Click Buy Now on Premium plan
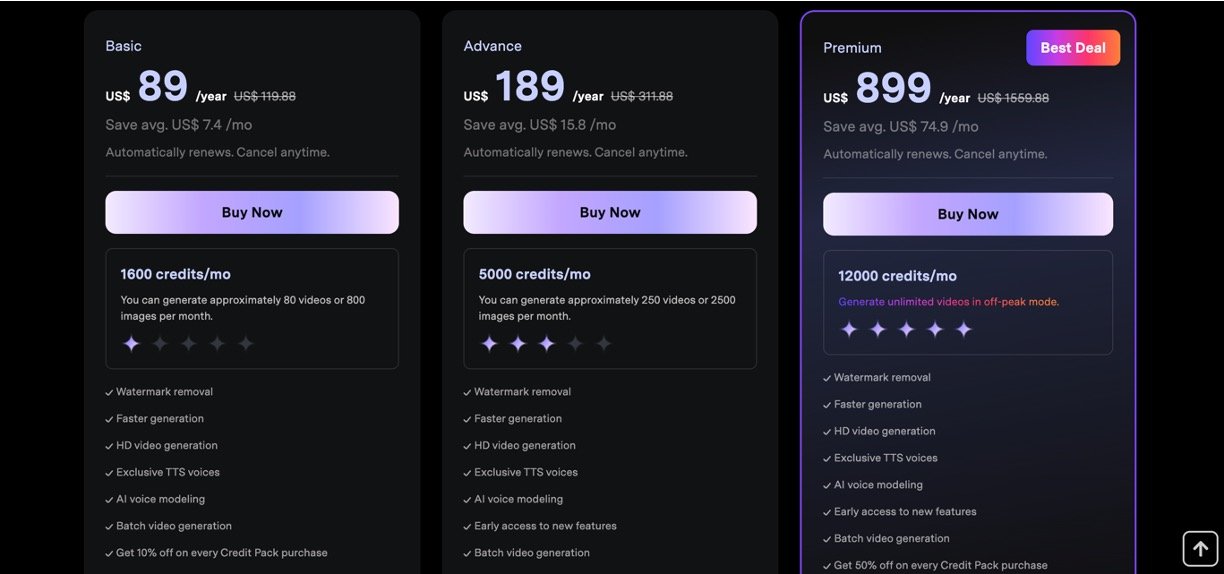Viewport: 1224px width, 574px height. point(968,214)
